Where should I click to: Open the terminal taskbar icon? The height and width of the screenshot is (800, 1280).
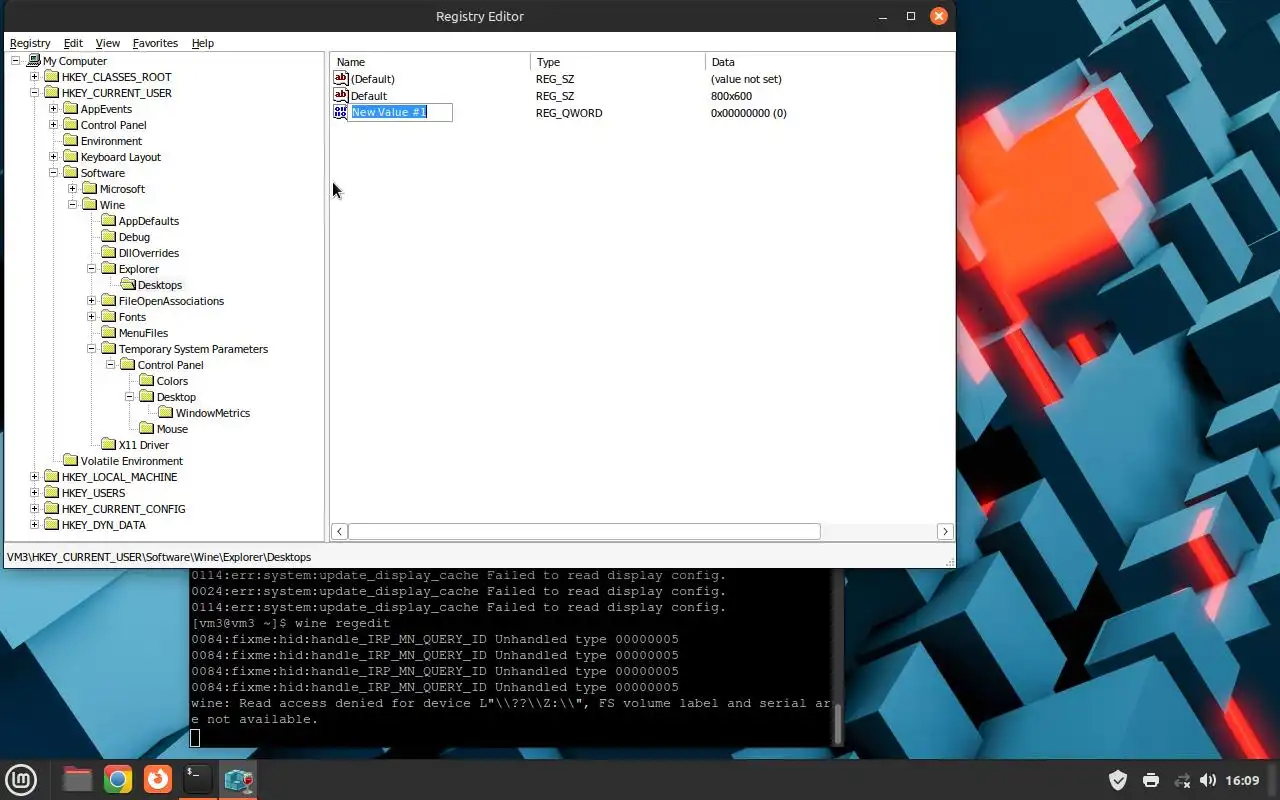click(198, 779)
